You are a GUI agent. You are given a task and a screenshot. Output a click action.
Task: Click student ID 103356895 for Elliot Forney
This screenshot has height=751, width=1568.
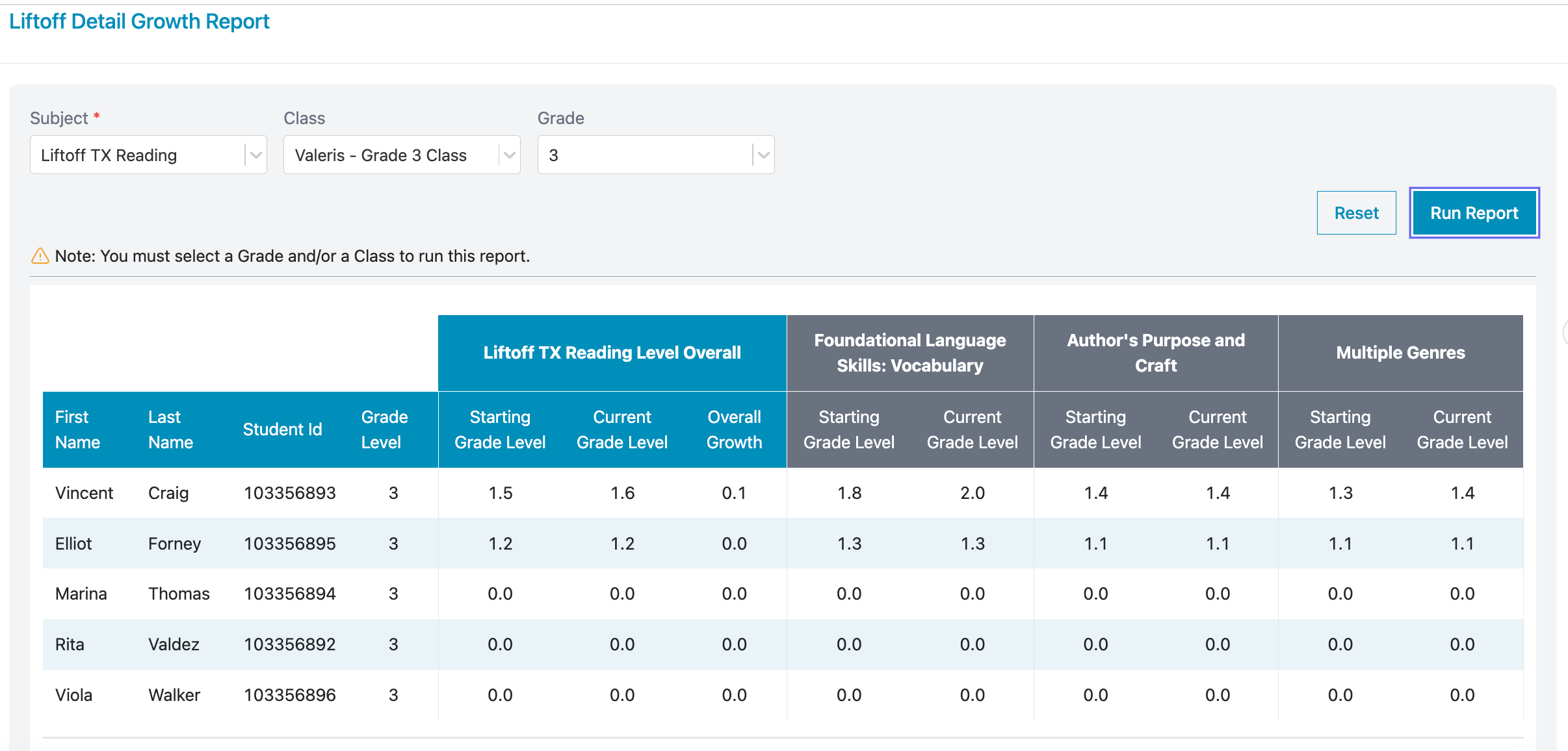click(x=289, y=544)
